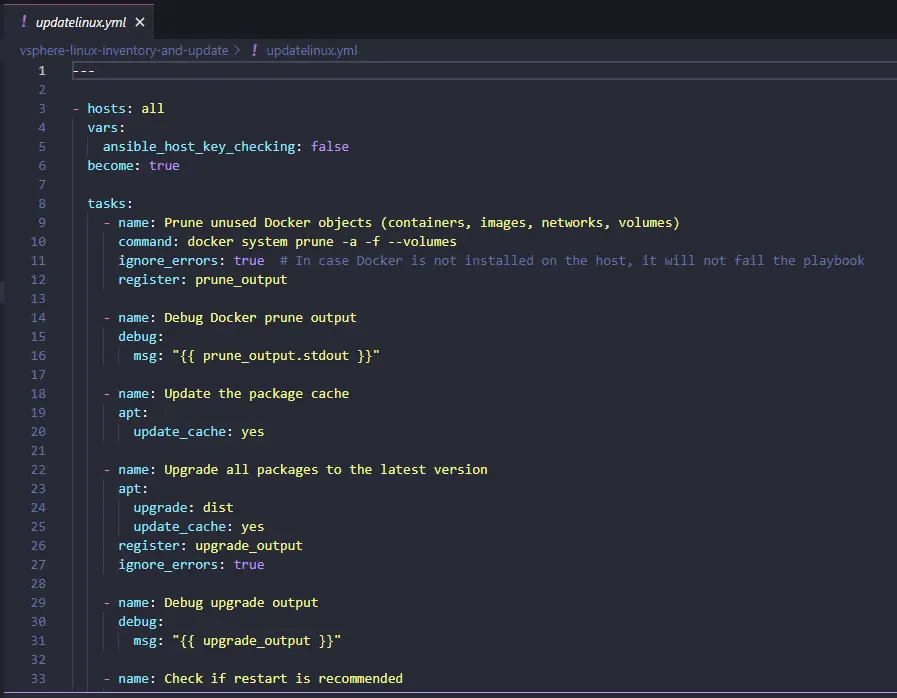
Task: Select the updatelinux.yml tab label
Action: pyautogui.click(x=80, y=22)
